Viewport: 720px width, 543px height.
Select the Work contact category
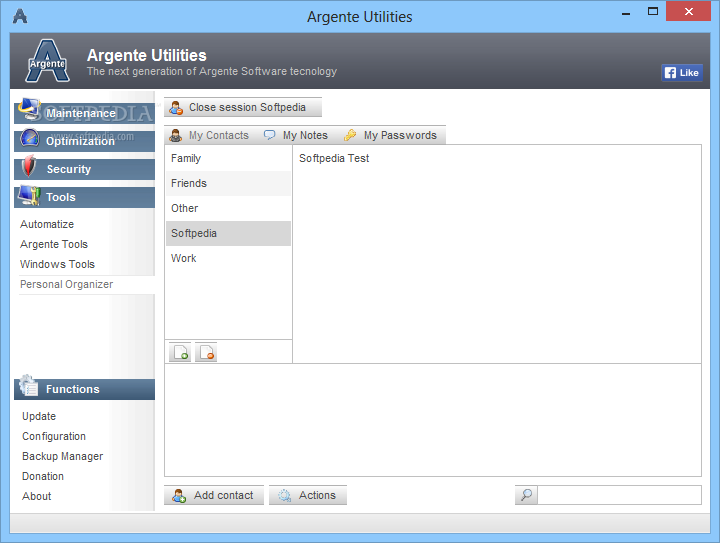coord(228,258)
